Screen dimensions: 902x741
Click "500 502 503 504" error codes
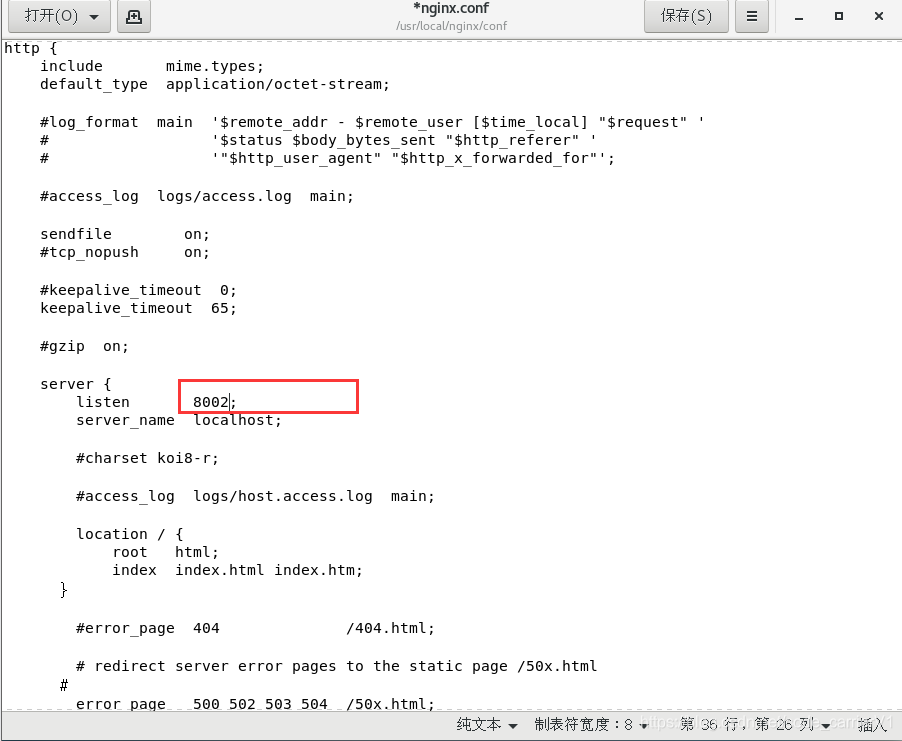click(x=260, y=704)
